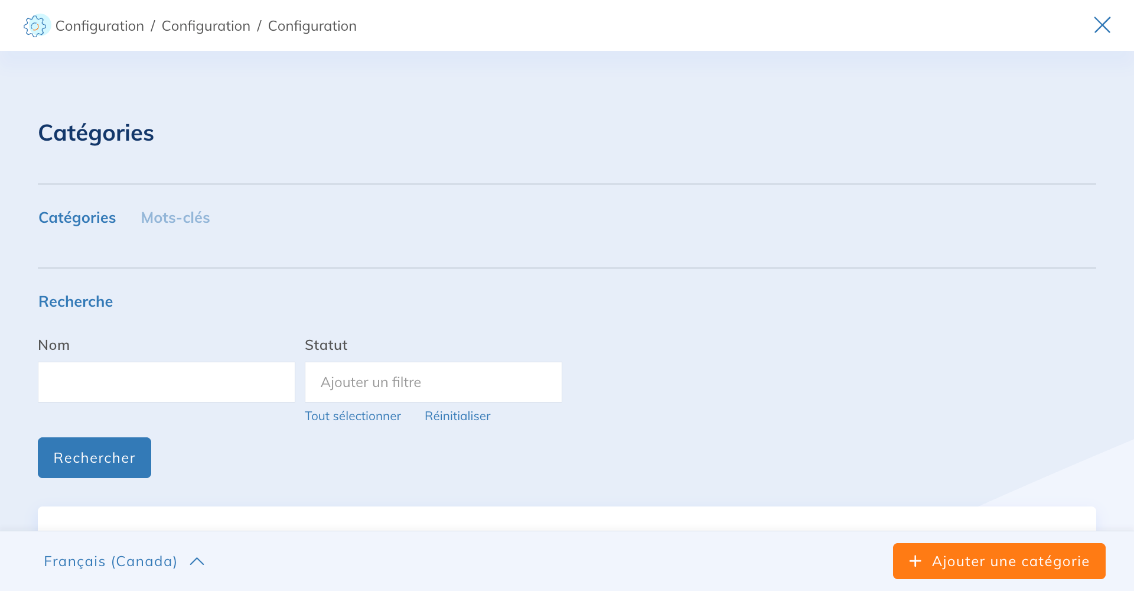Viewport: 1134px width, 591px height.
Task: Click the Configuration gear icon
Action: tap(35, 26)
